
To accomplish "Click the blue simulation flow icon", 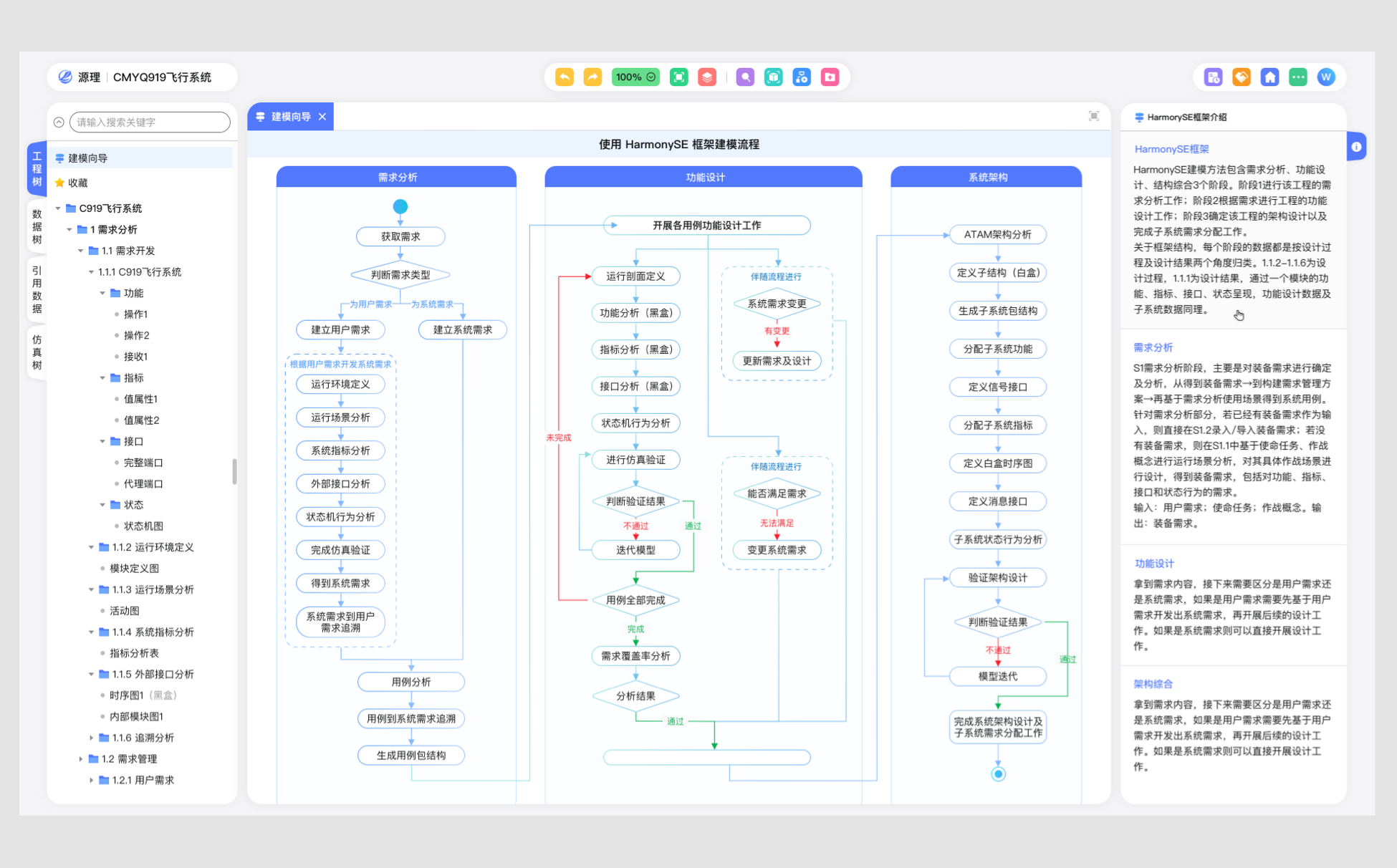I will tap(802, 77).
